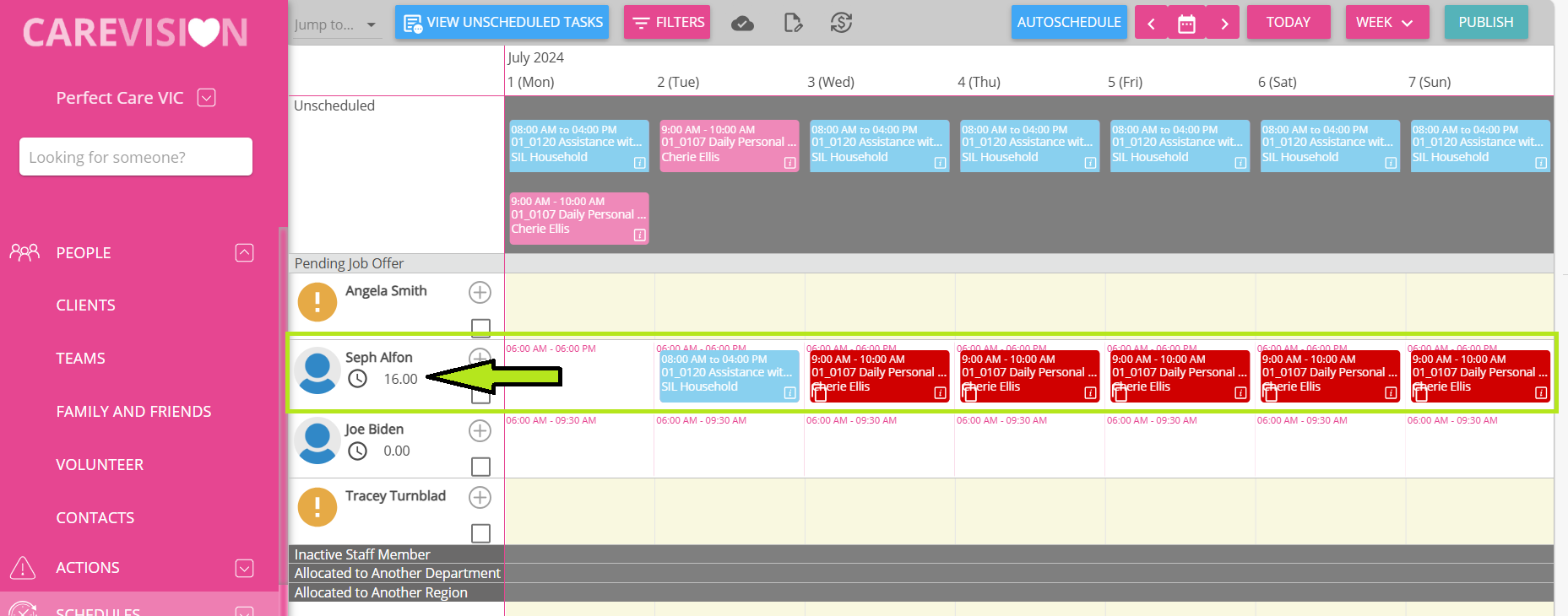This screenshot has width=1568, height=616.
Task: Open info icon on Monday unscheduled Cherie Ellis
Action: pyautogui.click(x=640, y=235)
